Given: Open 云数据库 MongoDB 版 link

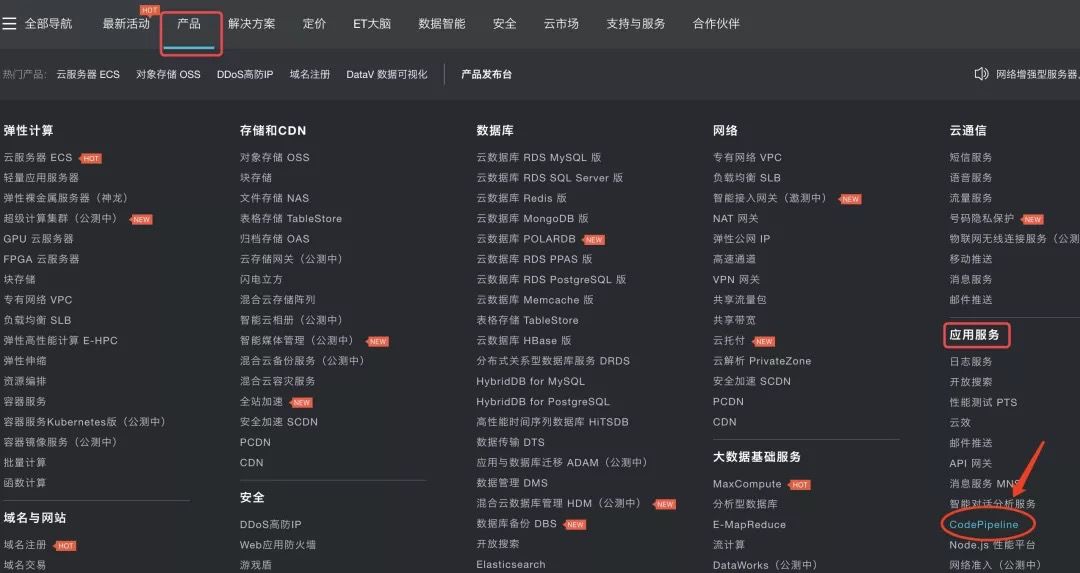Looking at the screenshot, I should click(532, 218).
